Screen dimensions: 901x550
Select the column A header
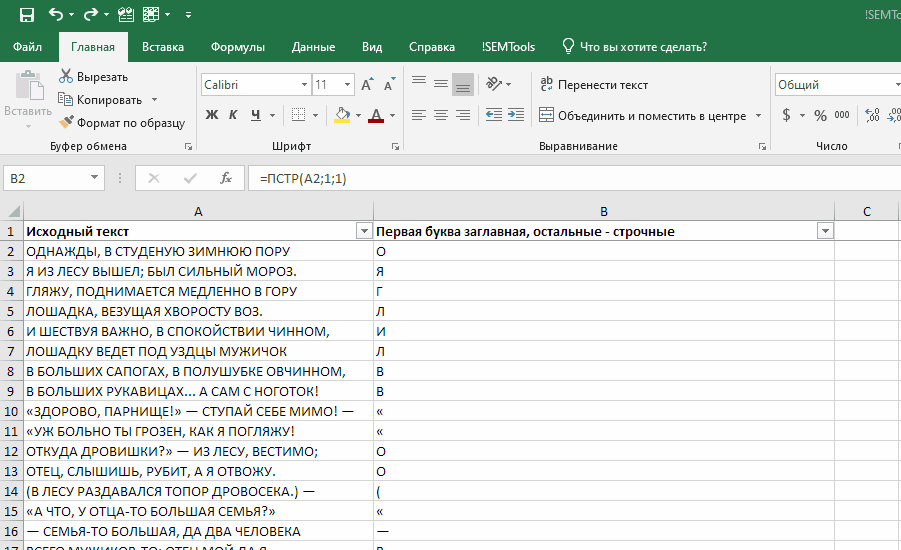click(198, 211)
